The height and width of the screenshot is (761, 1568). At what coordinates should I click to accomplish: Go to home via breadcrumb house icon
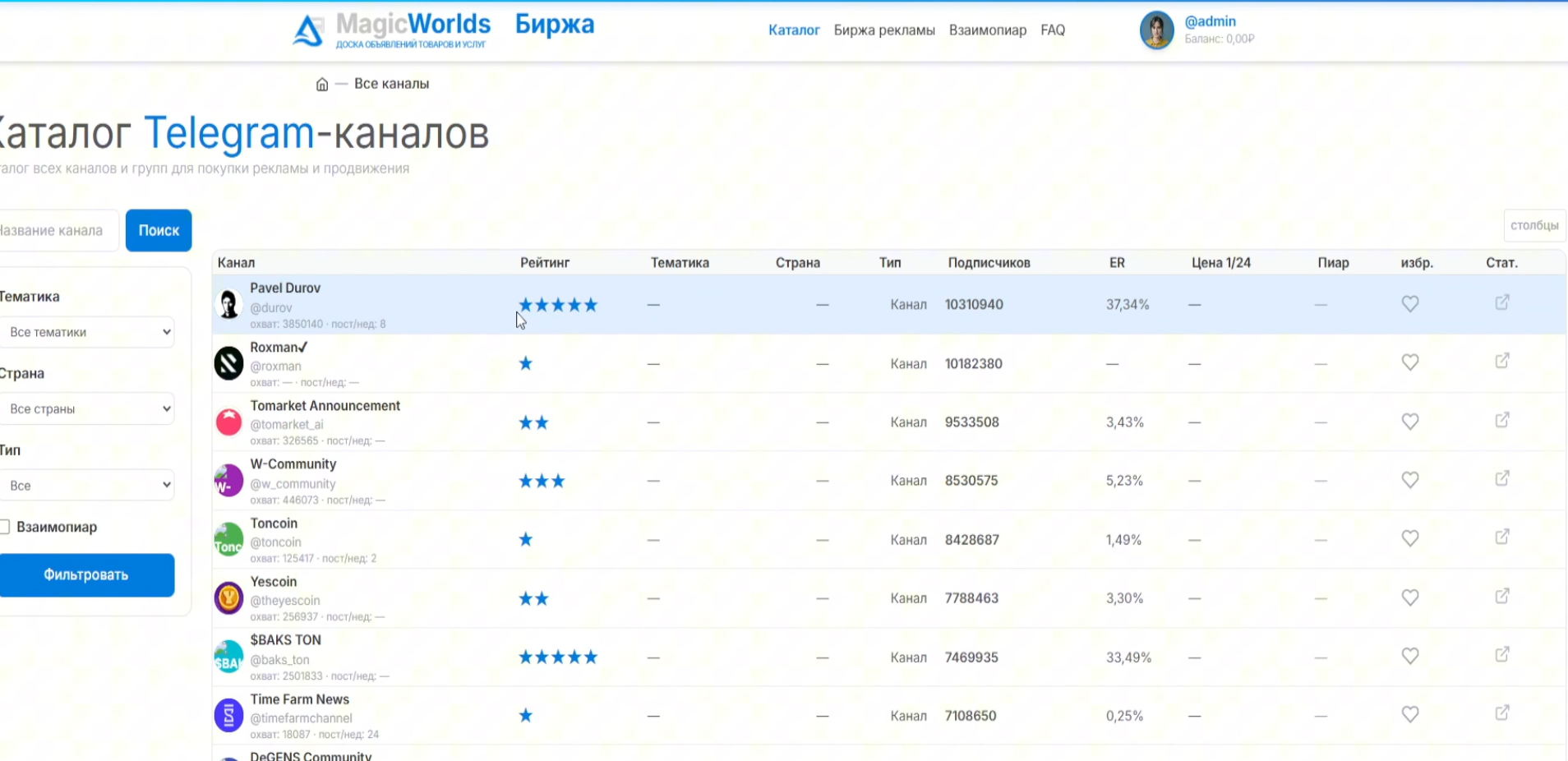[322, 84]
